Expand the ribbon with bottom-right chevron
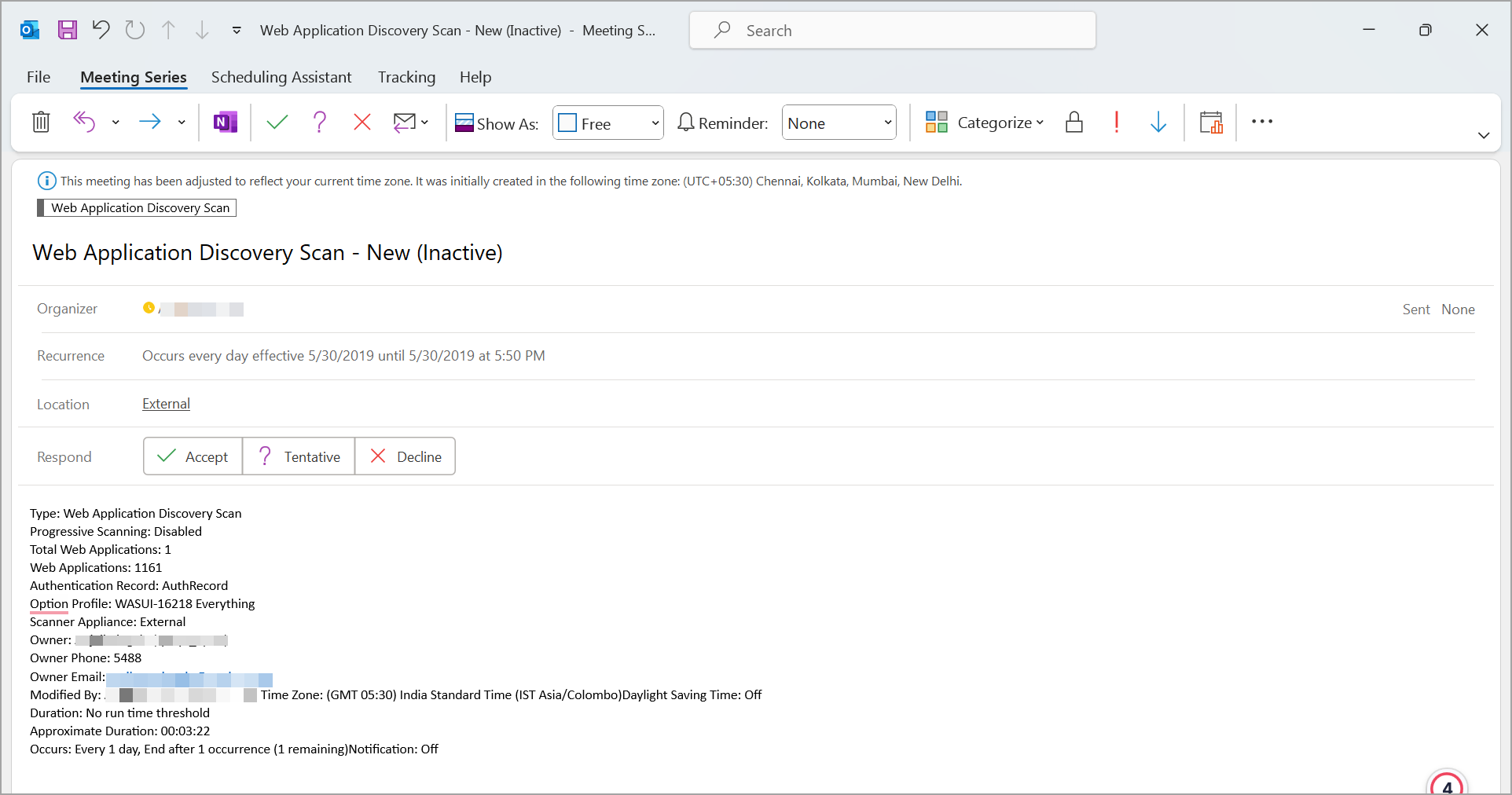The image size is (1512, 795). (x=1484, y=135)
